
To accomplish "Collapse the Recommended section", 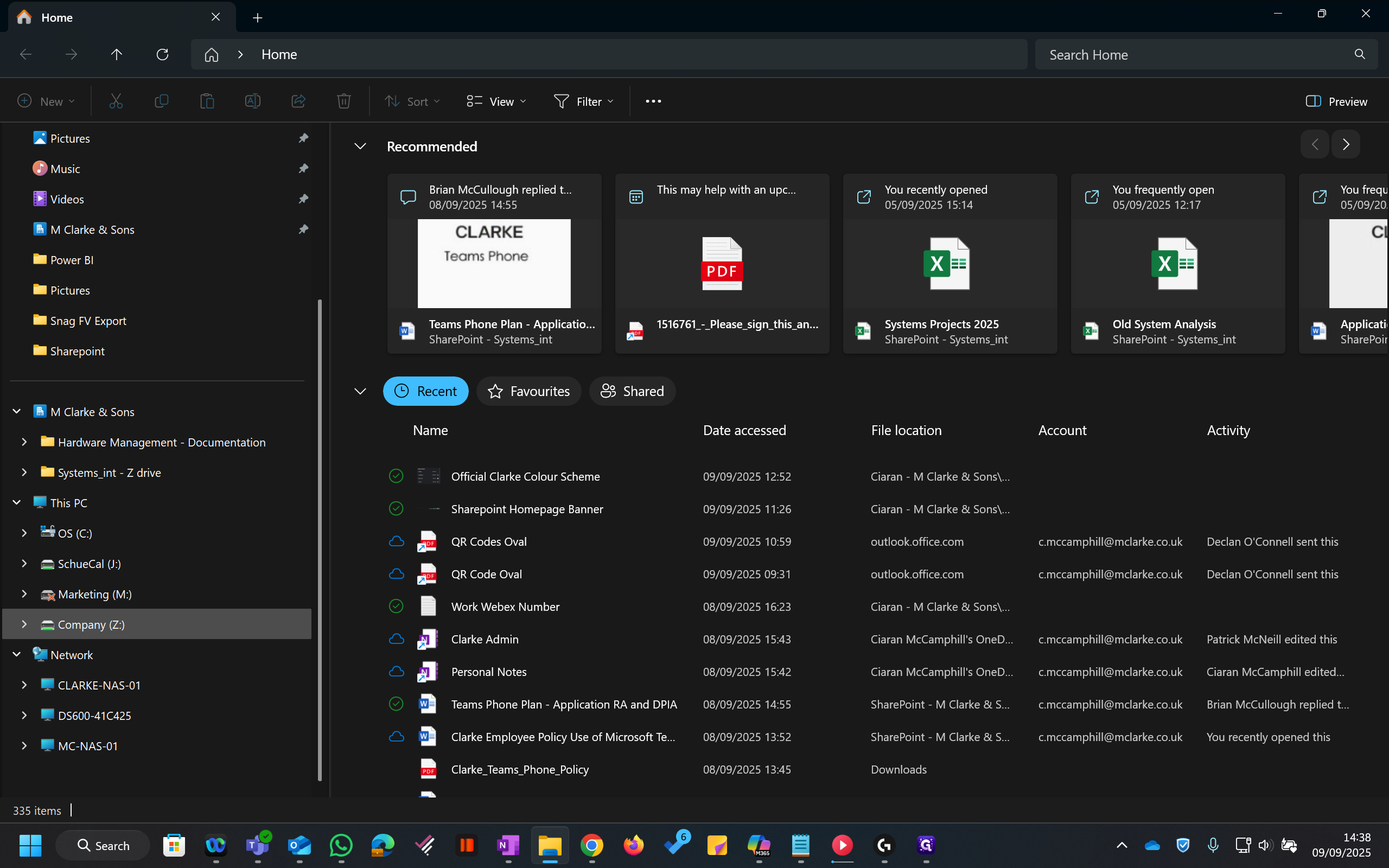I will pyautogui.click(x=360, y=146).
